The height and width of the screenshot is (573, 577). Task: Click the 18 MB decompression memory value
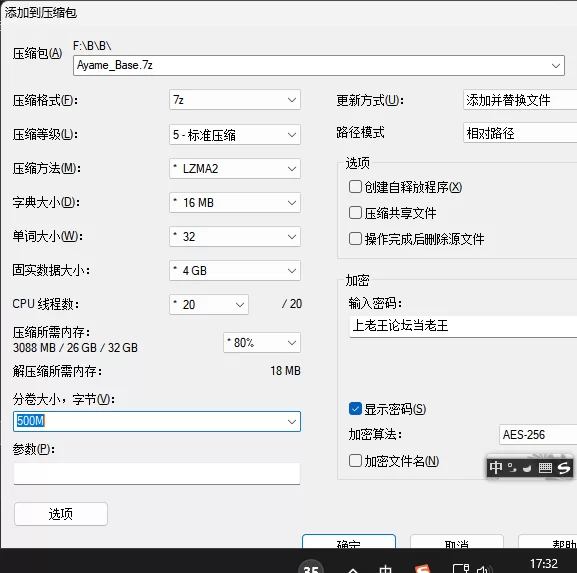[x=285, y=371]
